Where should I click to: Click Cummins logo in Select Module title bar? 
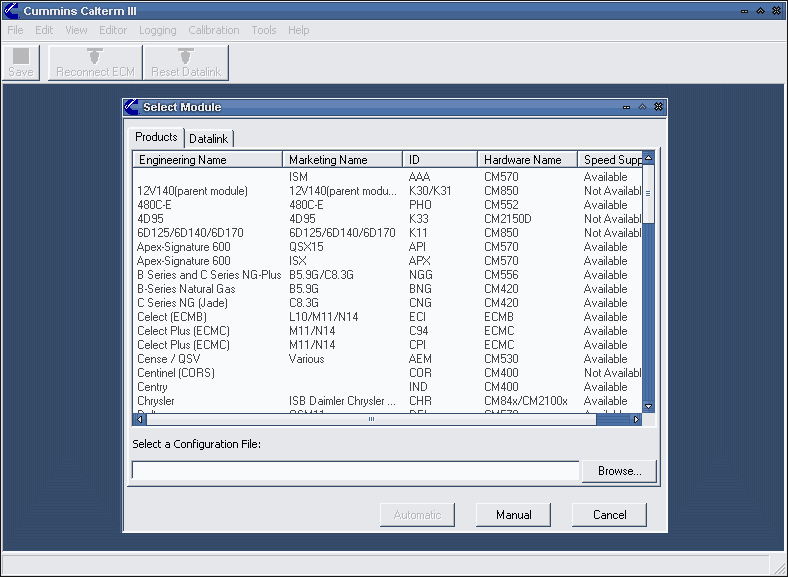pos(131,107)
